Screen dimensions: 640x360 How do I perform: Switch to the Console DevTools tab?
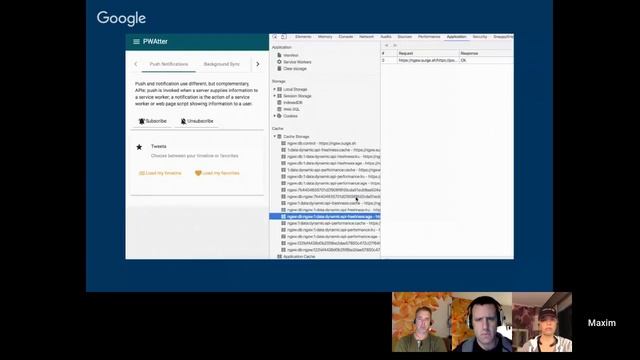(x=345, y=37)
